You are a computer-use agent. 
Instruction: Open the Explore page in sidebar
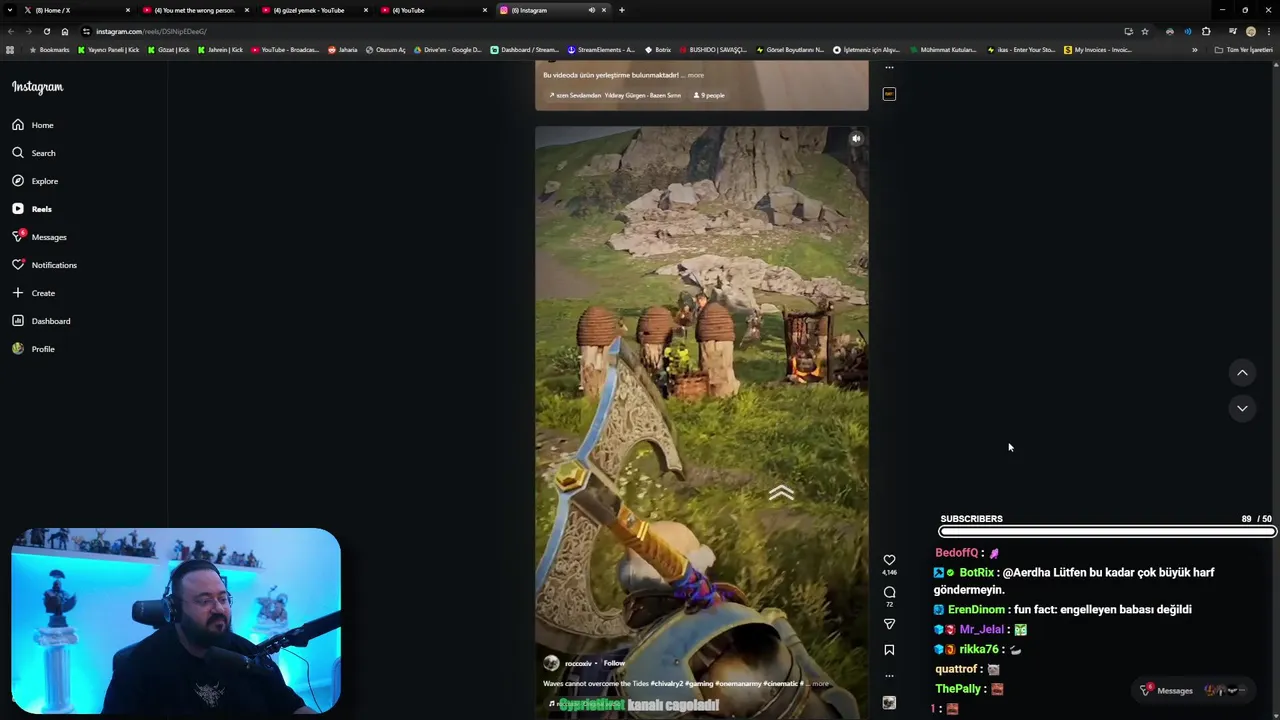(35, 181)
